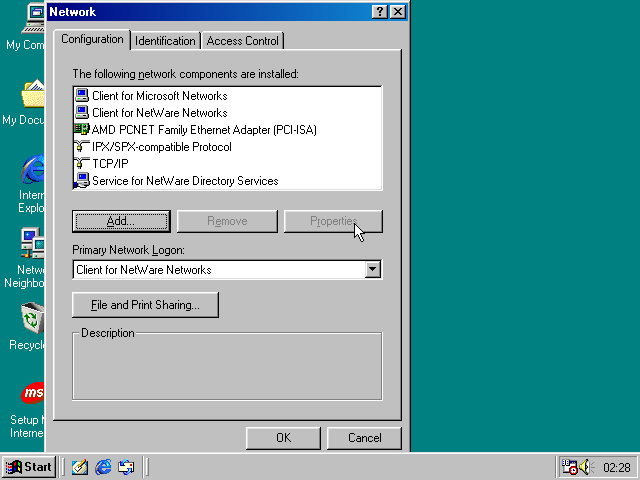Screen dimensions: 640x480
Task: Select 'Service for NetWare Directory Services' text
Action: pos(185,181)
